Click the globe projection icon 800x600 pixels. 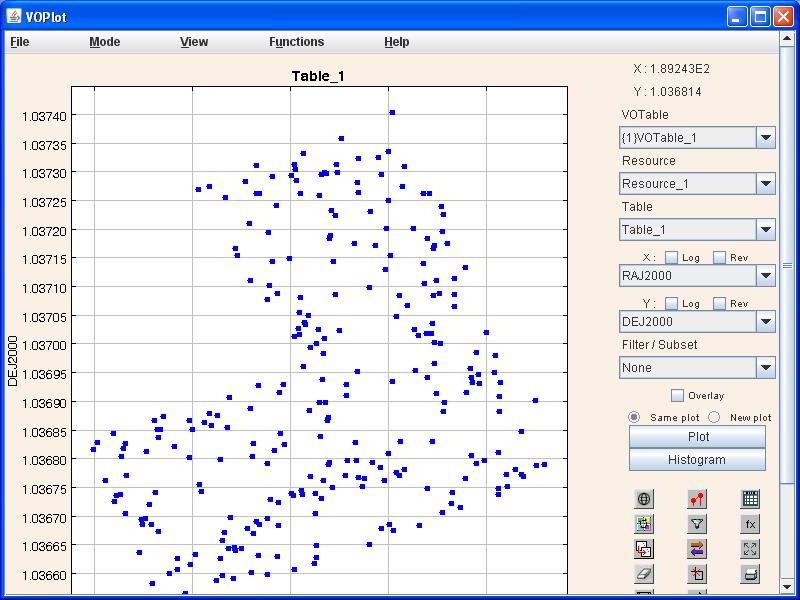pos(644,498)
